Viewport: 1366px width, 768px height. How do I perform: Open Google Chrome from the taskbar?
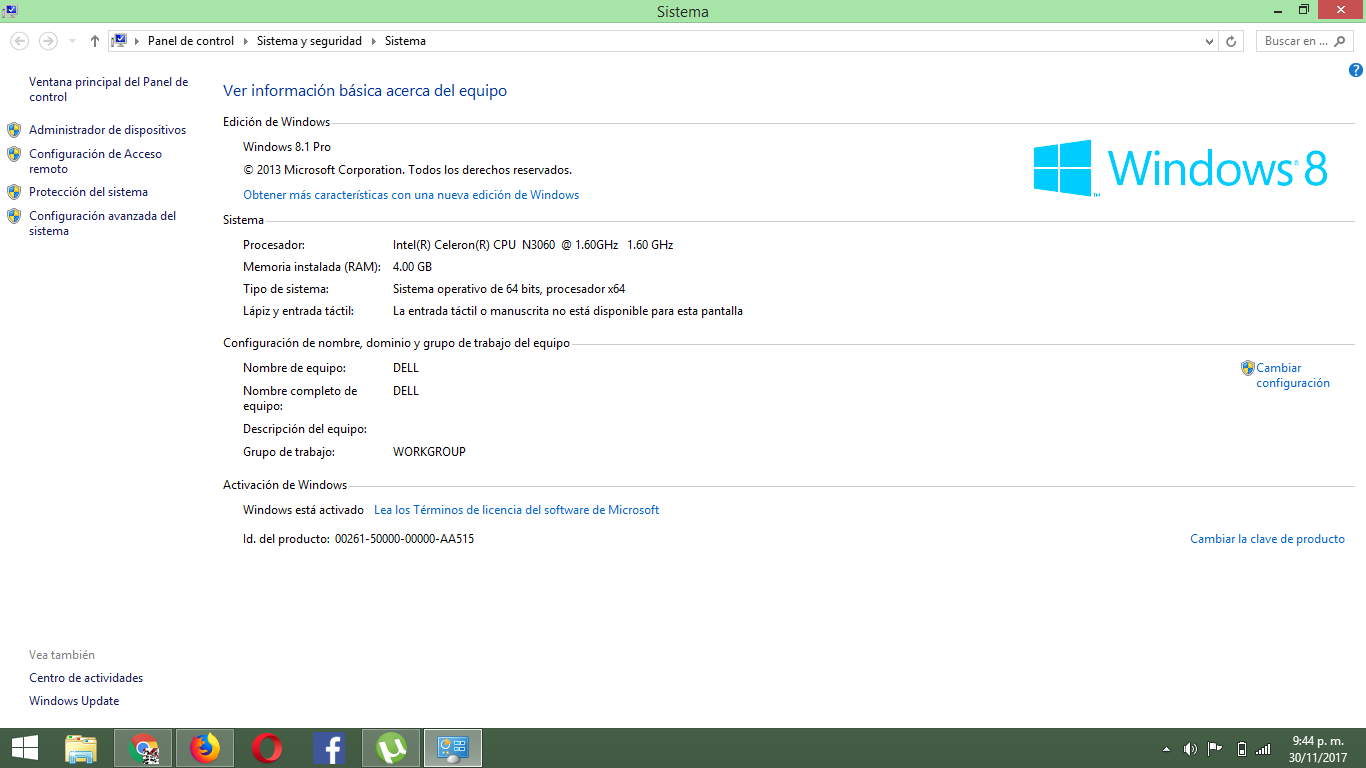pyautogui.click(x=143, y=748)
